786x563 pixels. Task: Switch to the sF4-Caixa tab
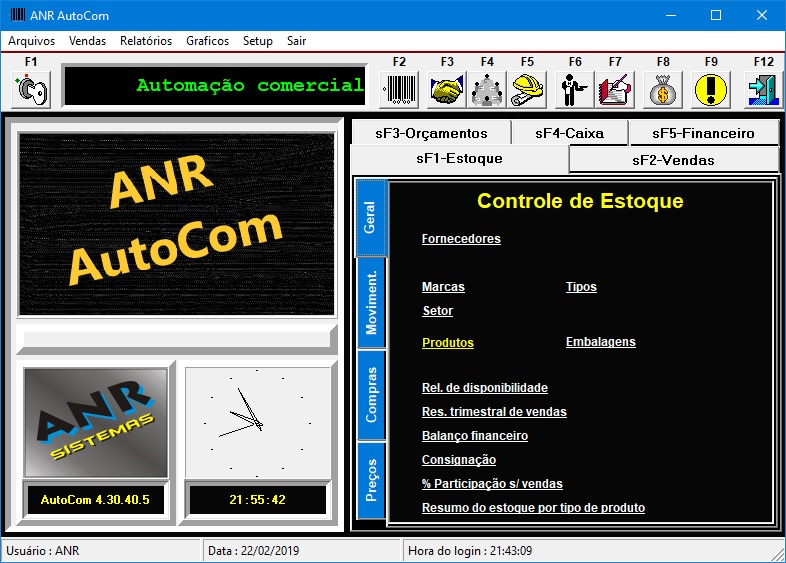[569, 133]
